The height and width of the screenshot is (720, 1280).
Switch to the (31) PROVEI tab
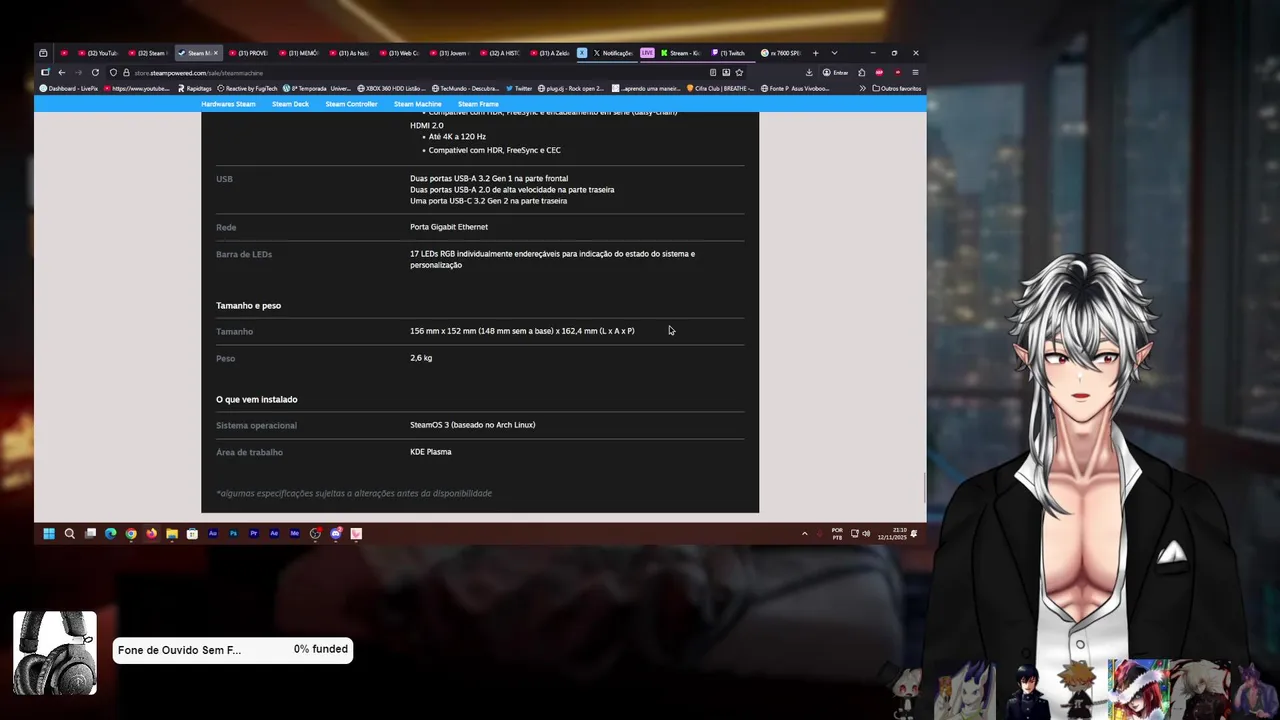pos(248,53)
